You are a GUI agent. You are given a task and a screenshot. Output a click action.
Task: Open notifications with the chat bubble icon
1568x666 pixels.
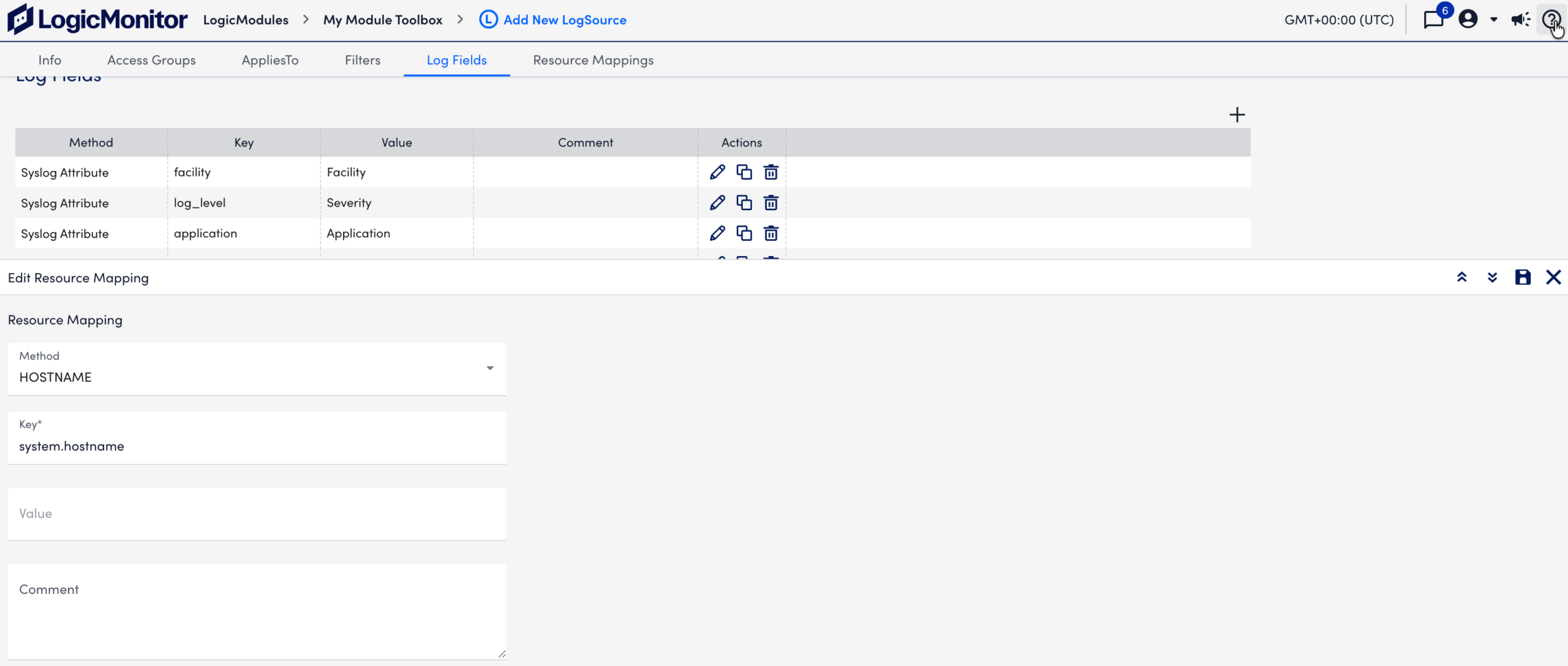click(1434, 19)
